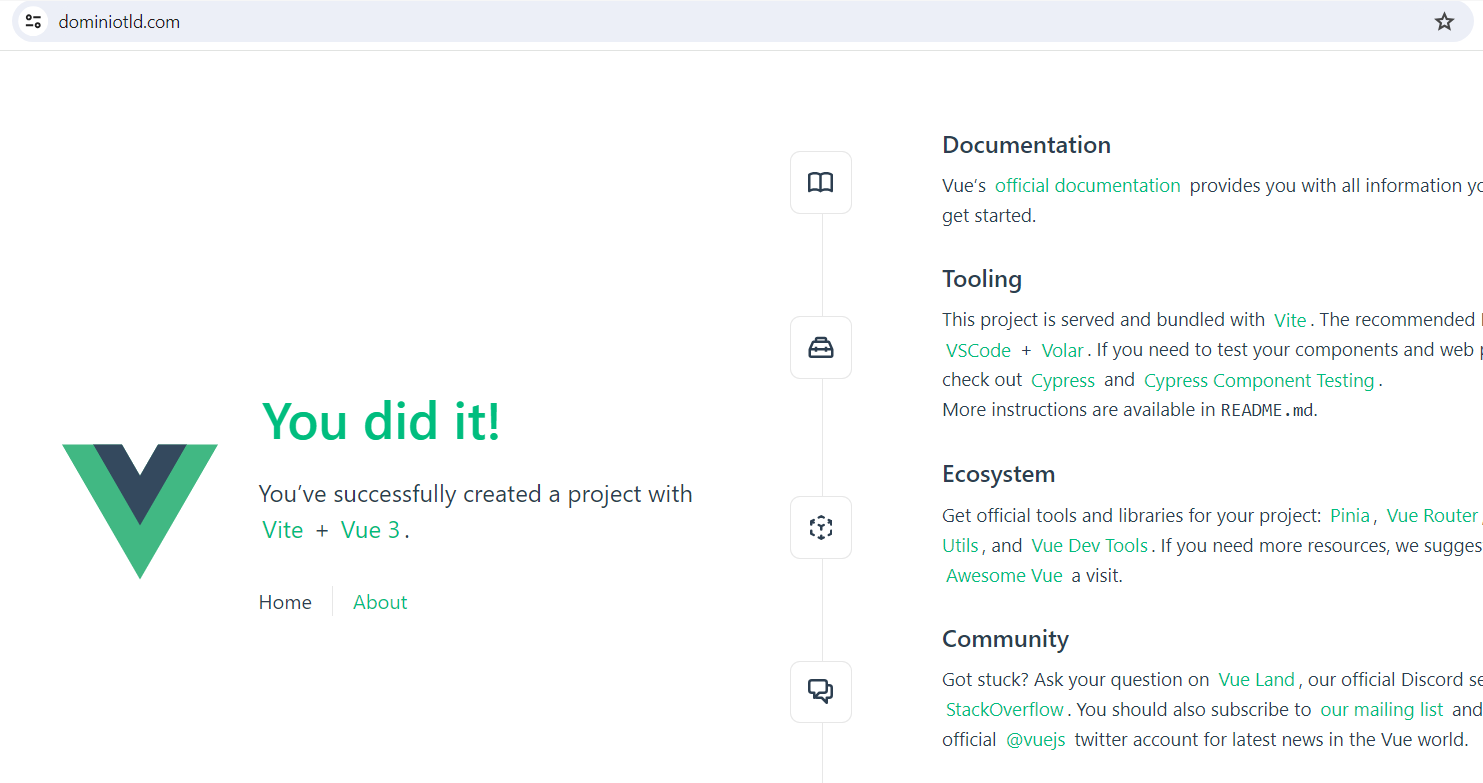
Task: Click the Tooling toolbox icon
Action: tap(821, 348)
